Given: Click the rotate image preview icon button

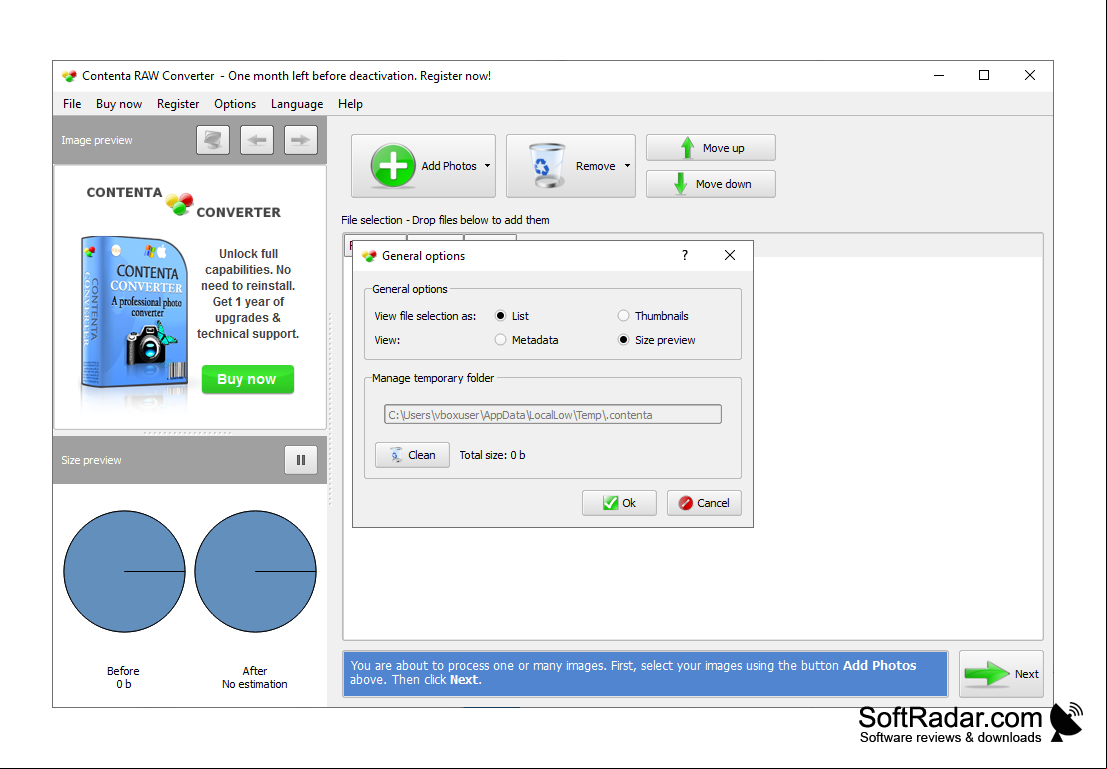Looking at the screenshot, I should (213, 140).
